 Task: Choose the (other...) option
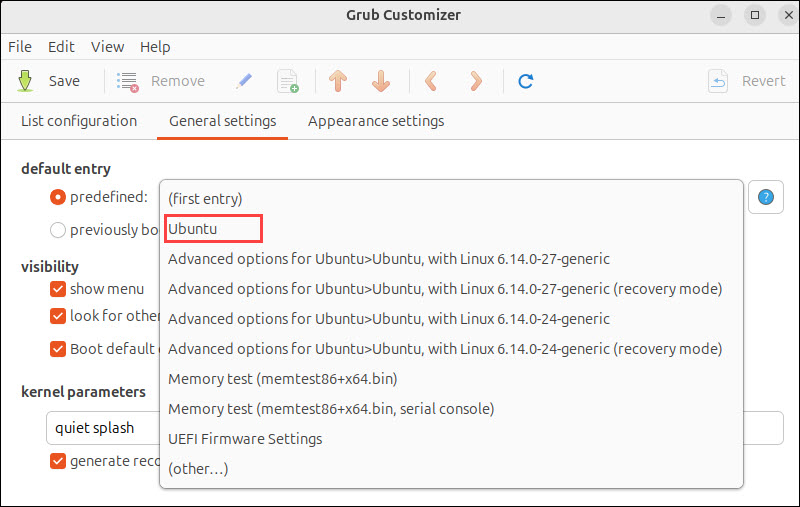[x=452, y=469]
